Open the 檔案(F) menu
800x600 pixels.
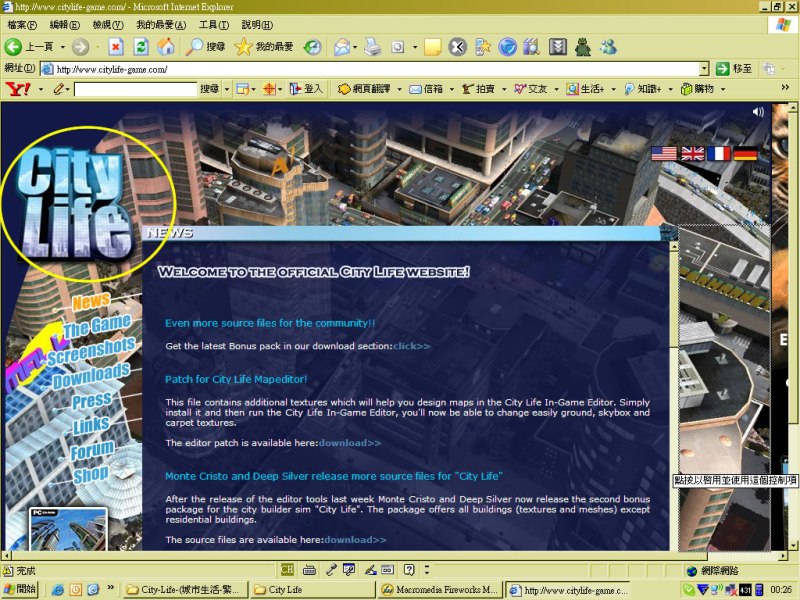[22, 24]
